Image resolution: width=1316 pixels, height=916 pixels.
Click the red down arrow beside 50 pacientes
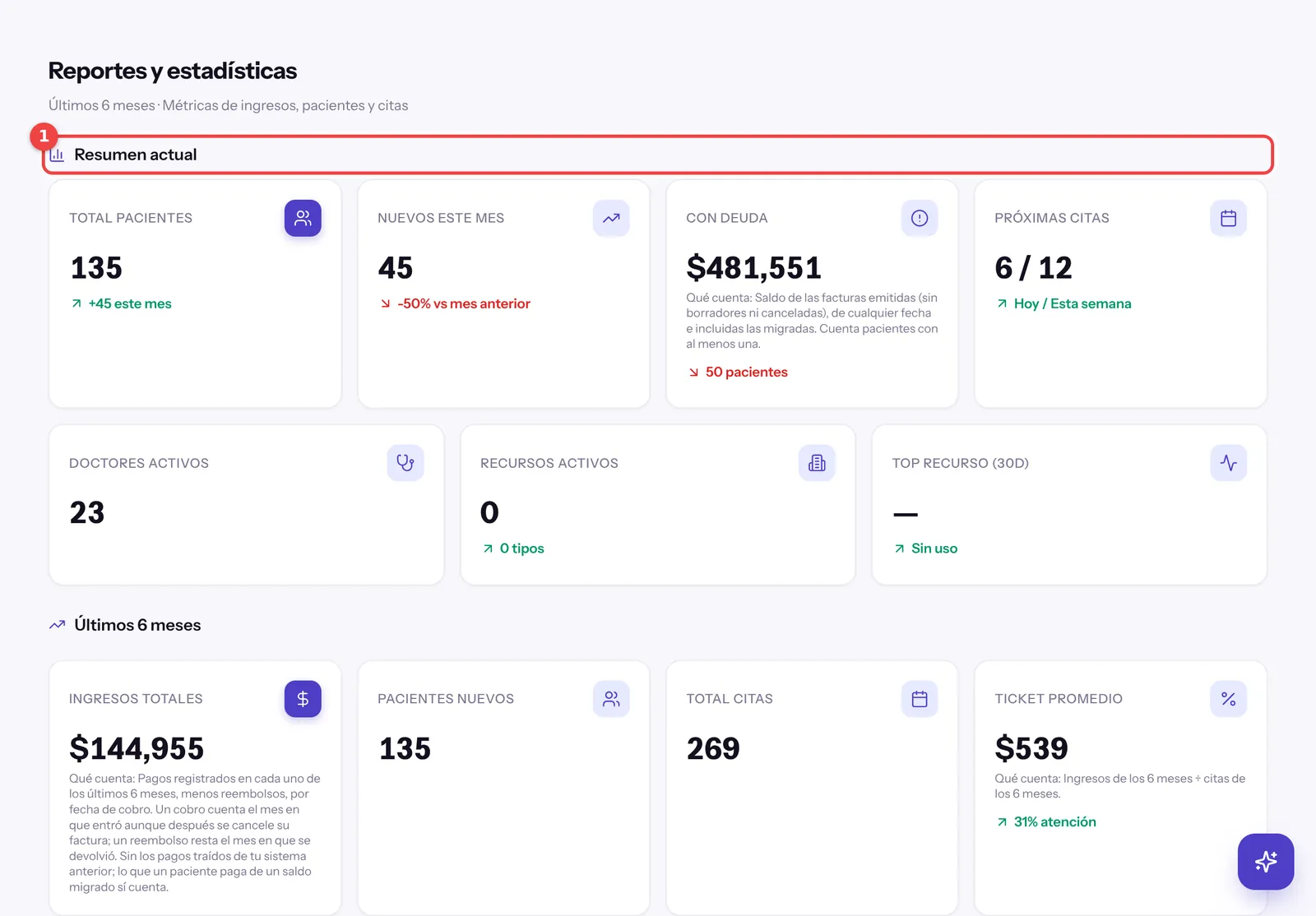pos(693,372)
